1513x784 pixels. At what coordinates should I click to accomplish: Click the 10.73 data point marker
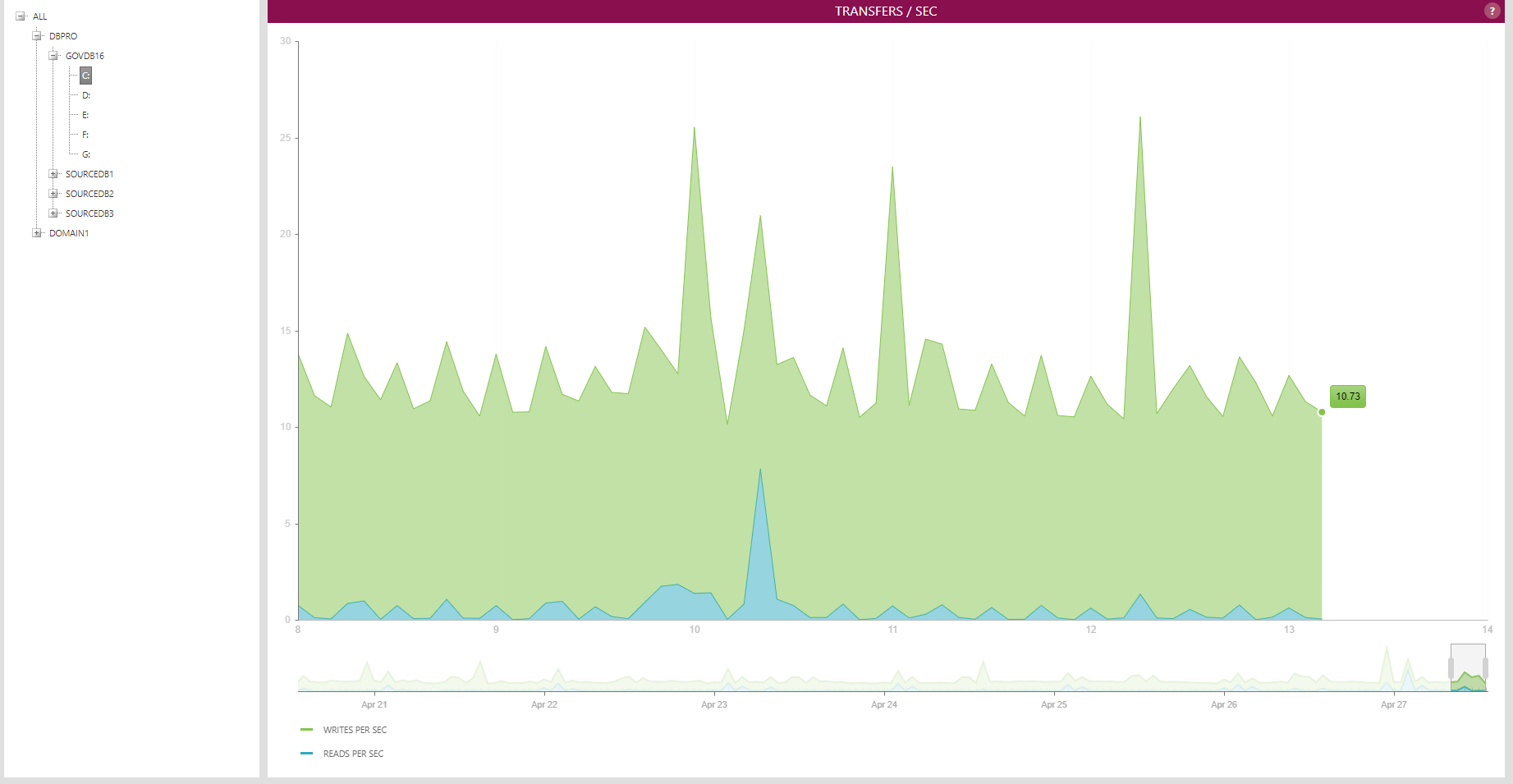point(1322,412)
